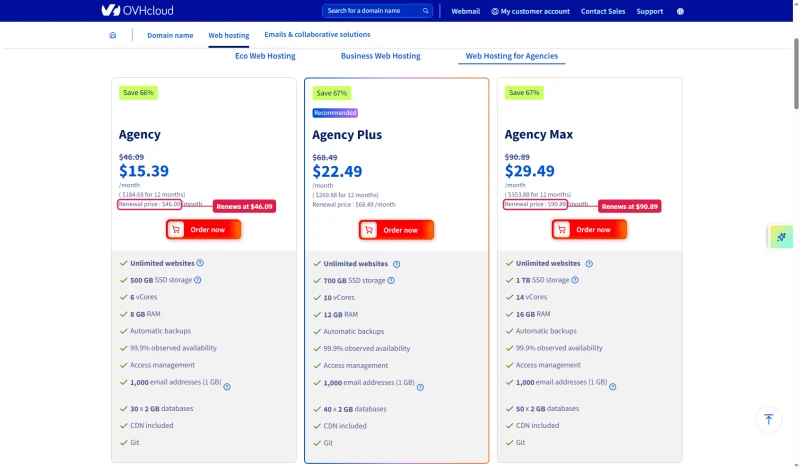Viewport: 800px width, 470px height.
Task: Focus the domain name search field
Action: coord(377,11)
